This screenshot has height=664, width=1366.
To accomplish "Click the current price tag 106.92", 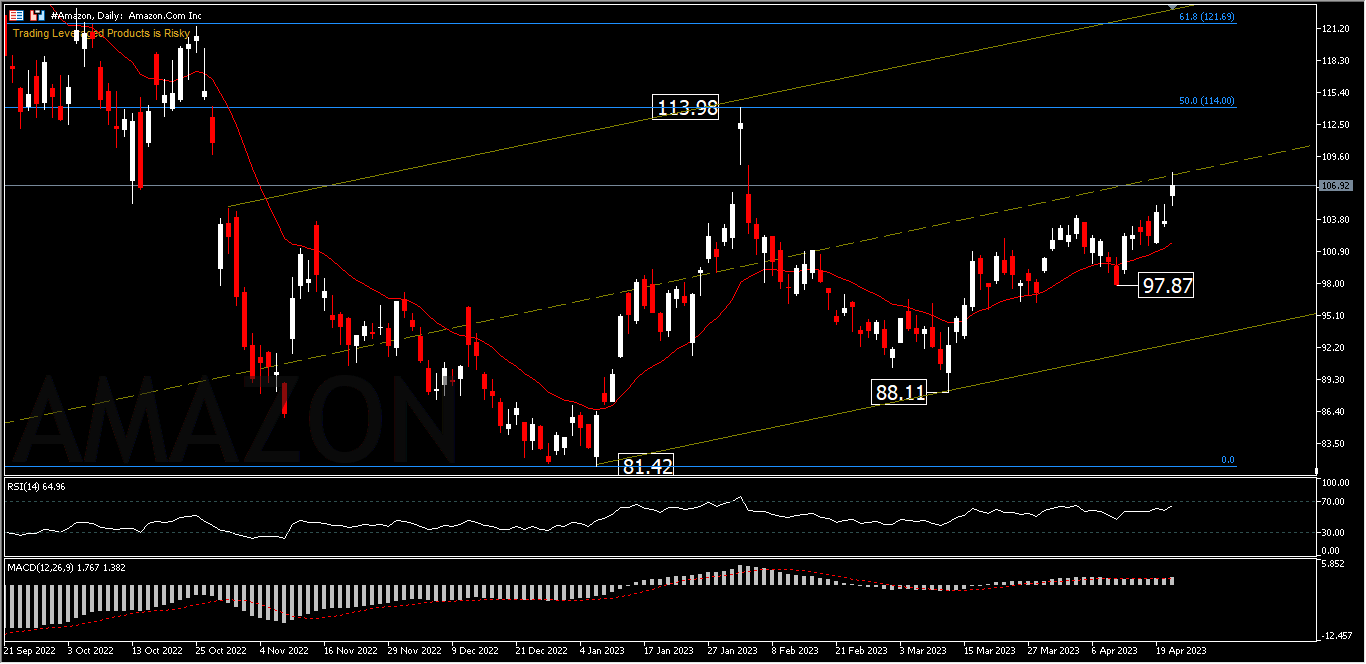I will (x=1336, y=186).
